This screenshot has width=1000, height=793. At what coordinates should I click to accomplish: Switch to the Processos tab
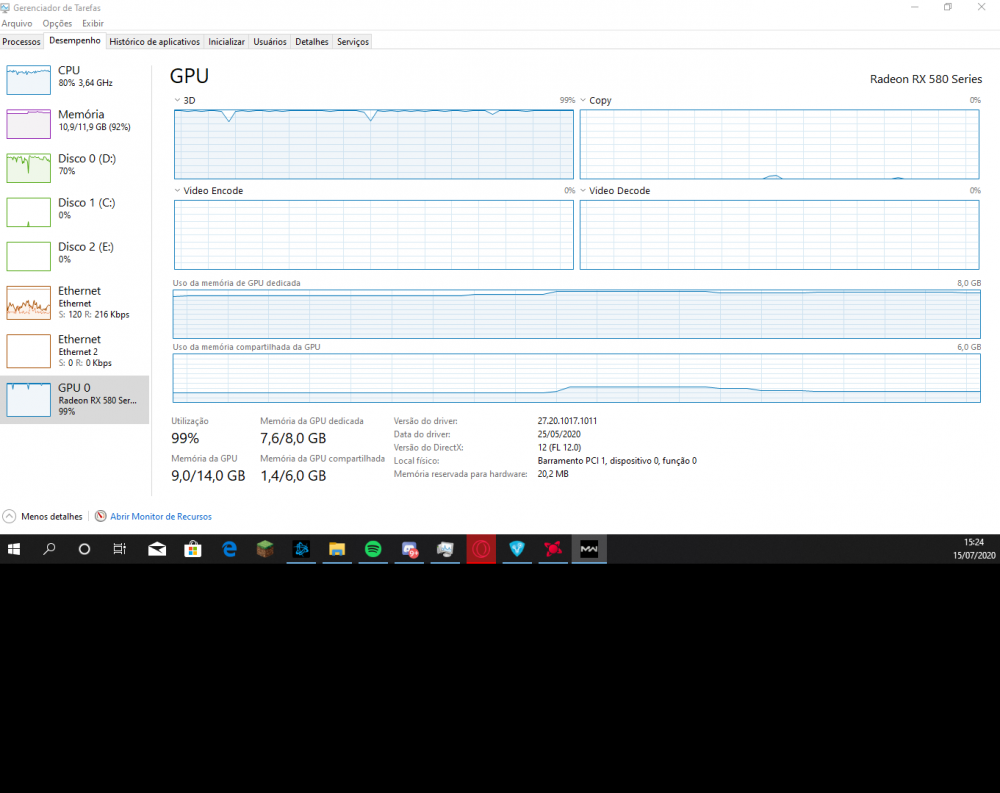21,42
